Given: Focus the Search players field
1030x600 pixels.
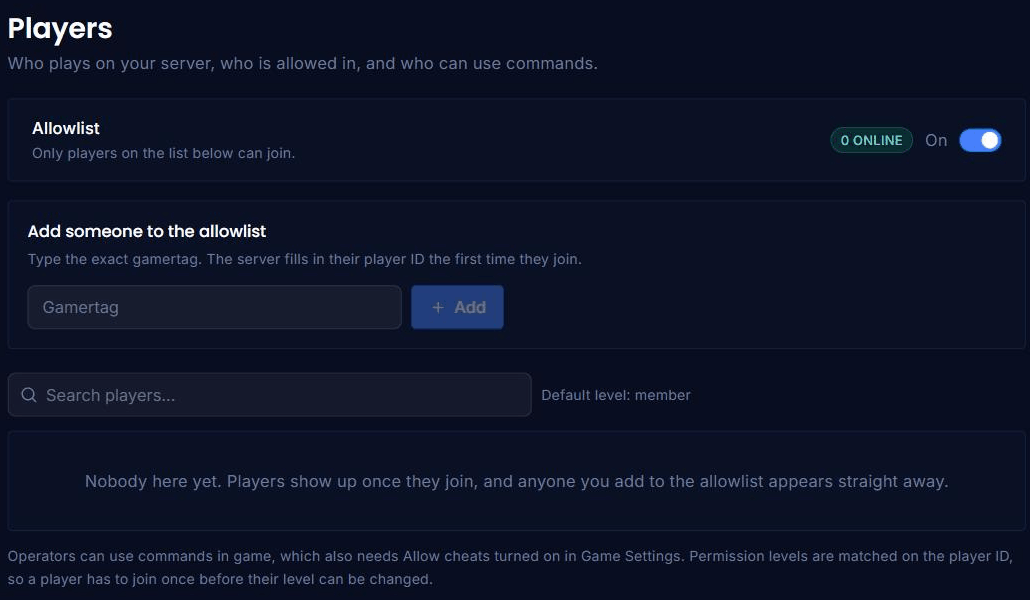Looking at the screenshot, I should click(x=269, y=395).
